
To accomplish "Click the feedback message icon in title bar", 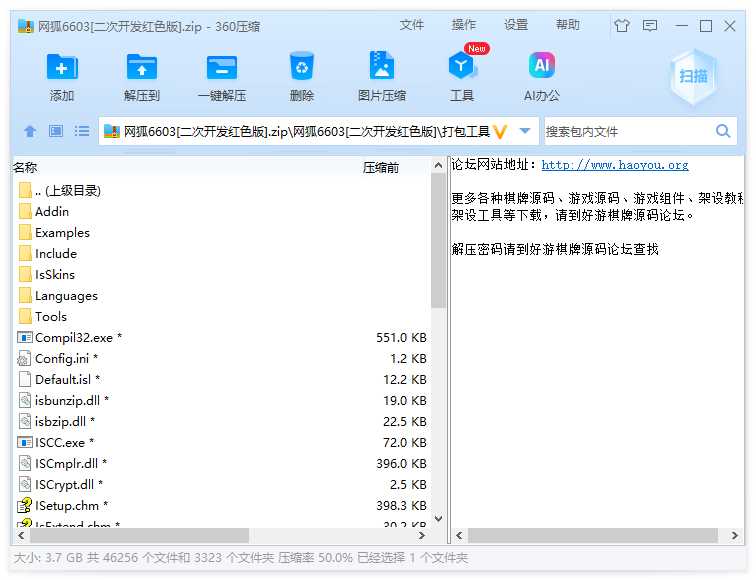I will [x=649, y=25].
